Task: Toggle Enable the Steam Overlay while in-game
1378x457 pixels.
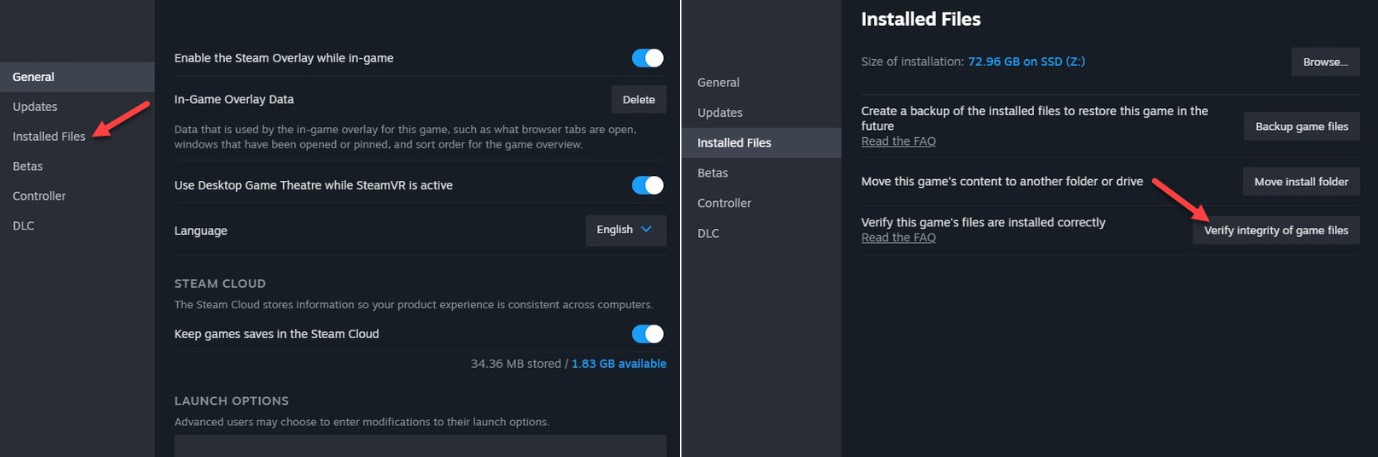Action: 648,58
